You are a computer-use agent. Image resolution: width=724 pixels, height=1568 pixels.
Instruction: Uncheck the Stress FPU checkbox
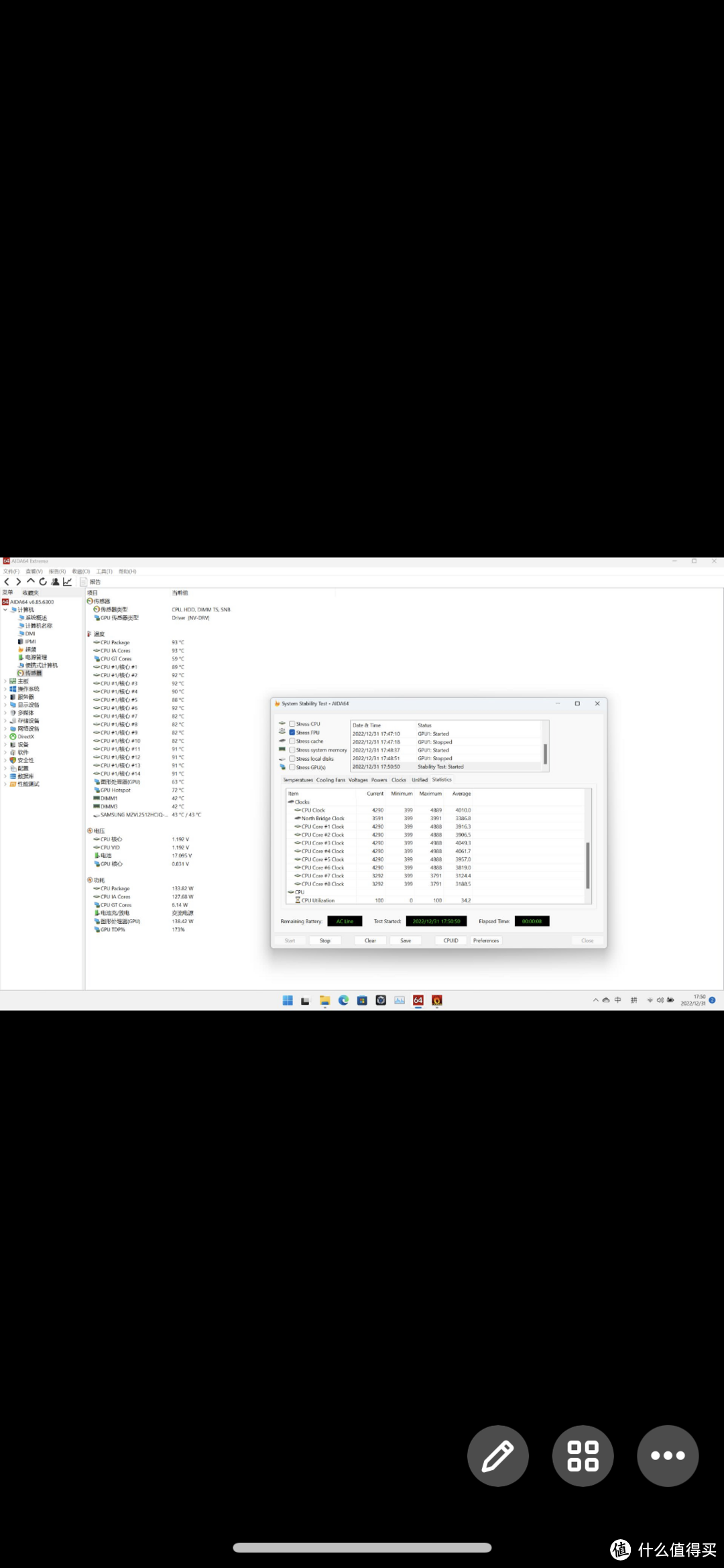pyautogui.click(x=292, y=733)
